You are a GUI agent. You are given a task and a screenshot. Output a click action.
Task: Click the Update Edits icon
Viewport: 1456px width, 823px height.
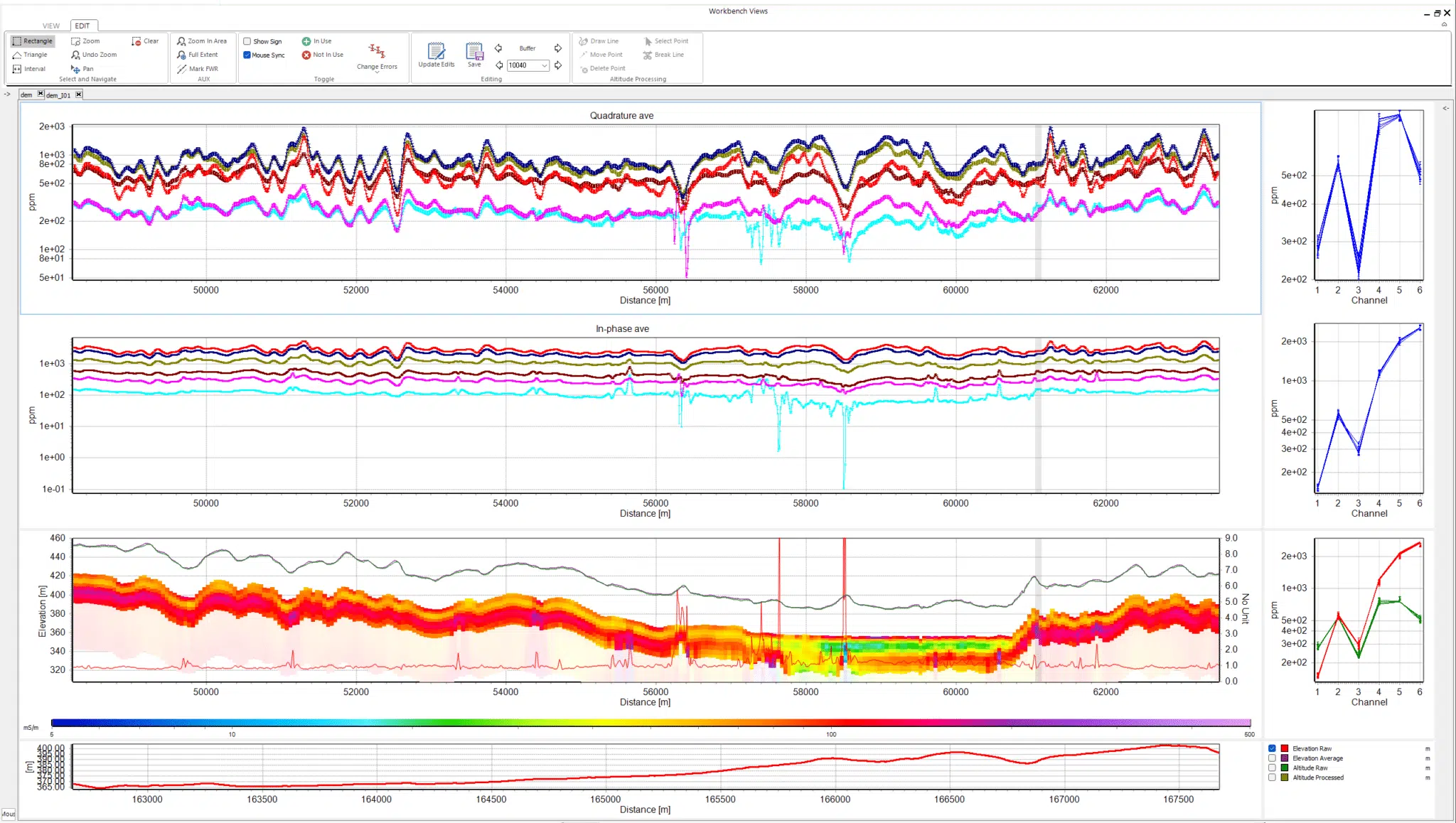(436, 53)
